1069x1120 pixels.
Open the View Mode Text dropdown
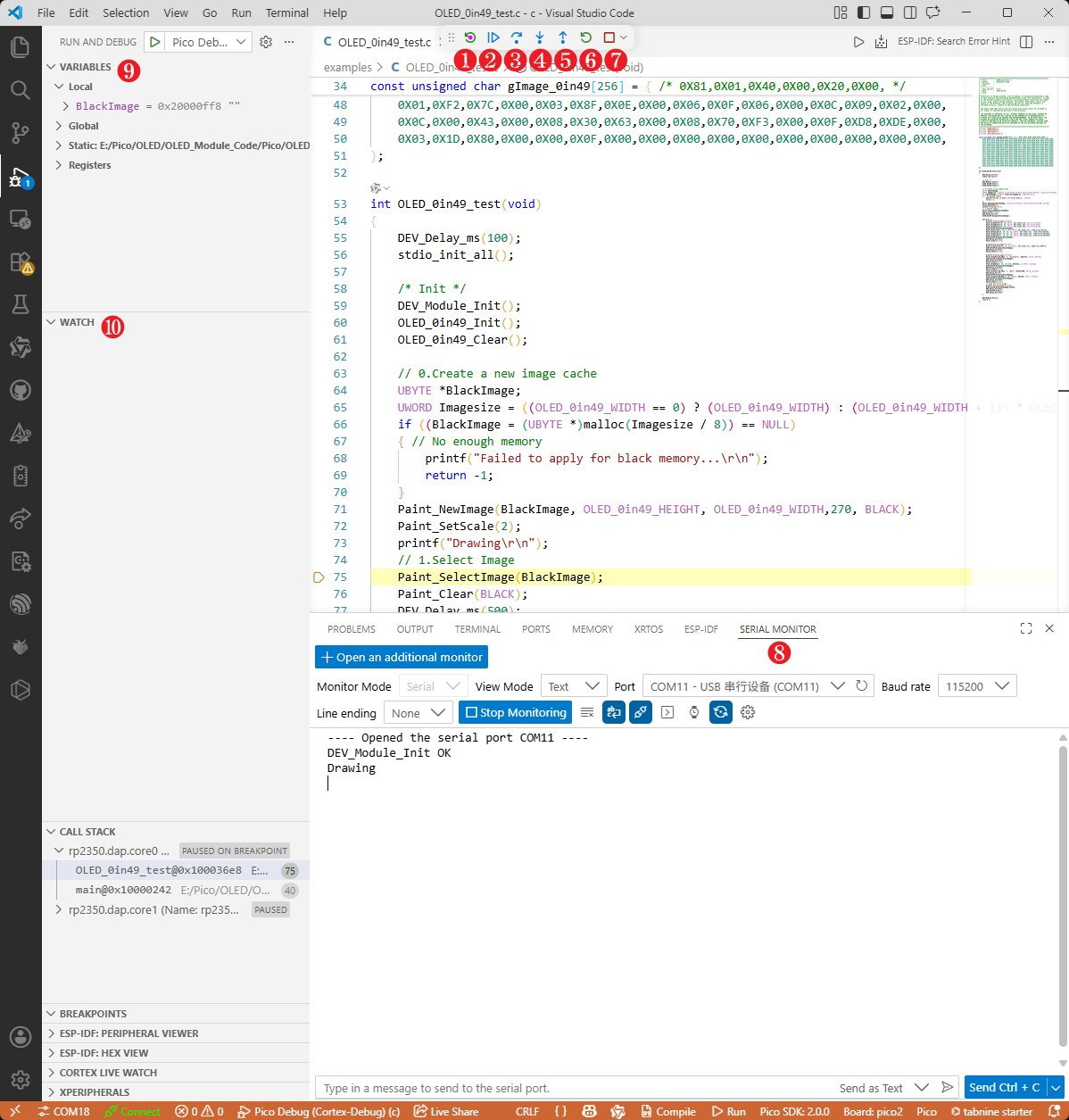pos(575,686)
